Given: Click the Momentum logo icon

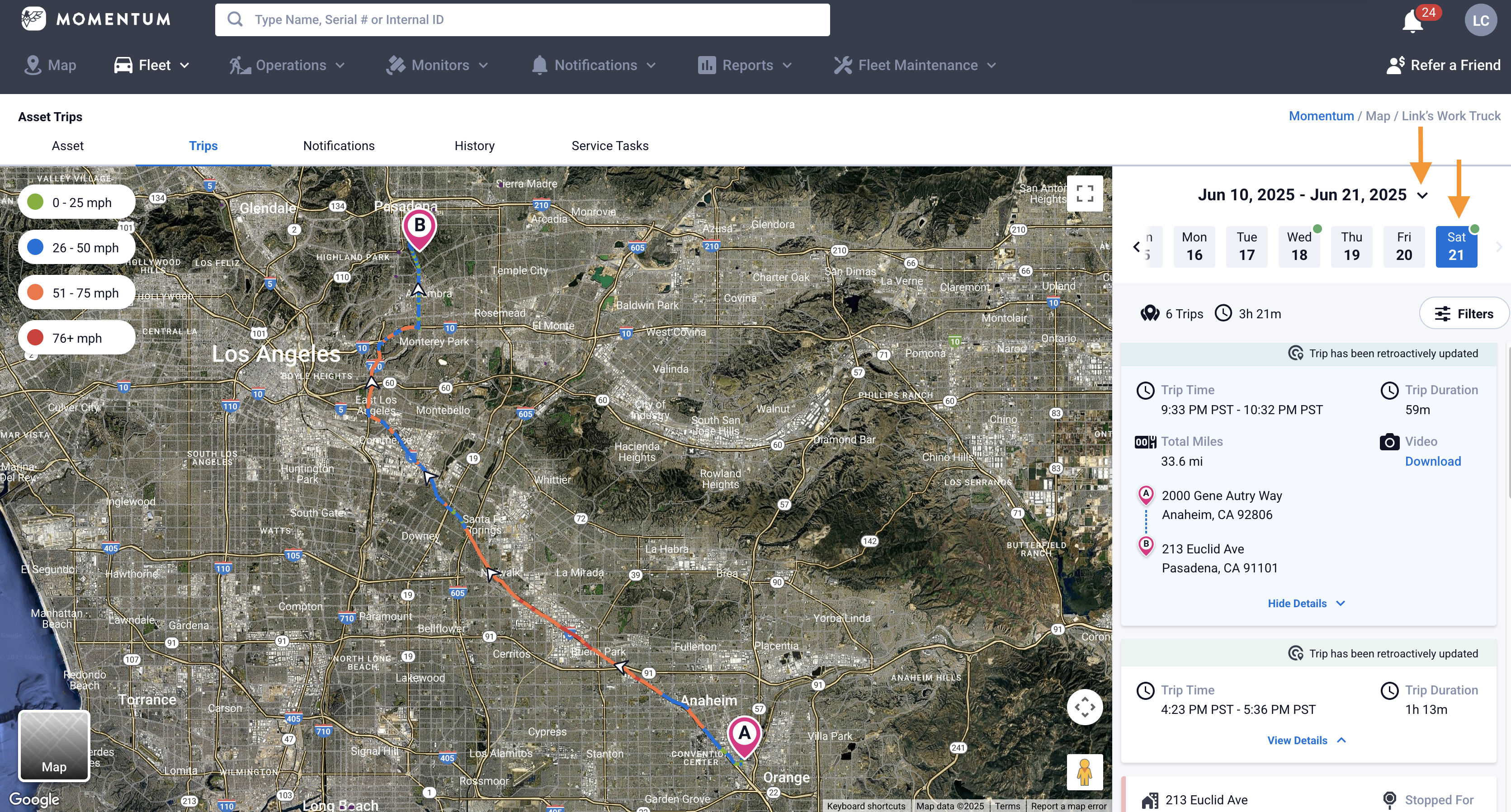Looking at the screenshot, I should (x=33, y=19).
